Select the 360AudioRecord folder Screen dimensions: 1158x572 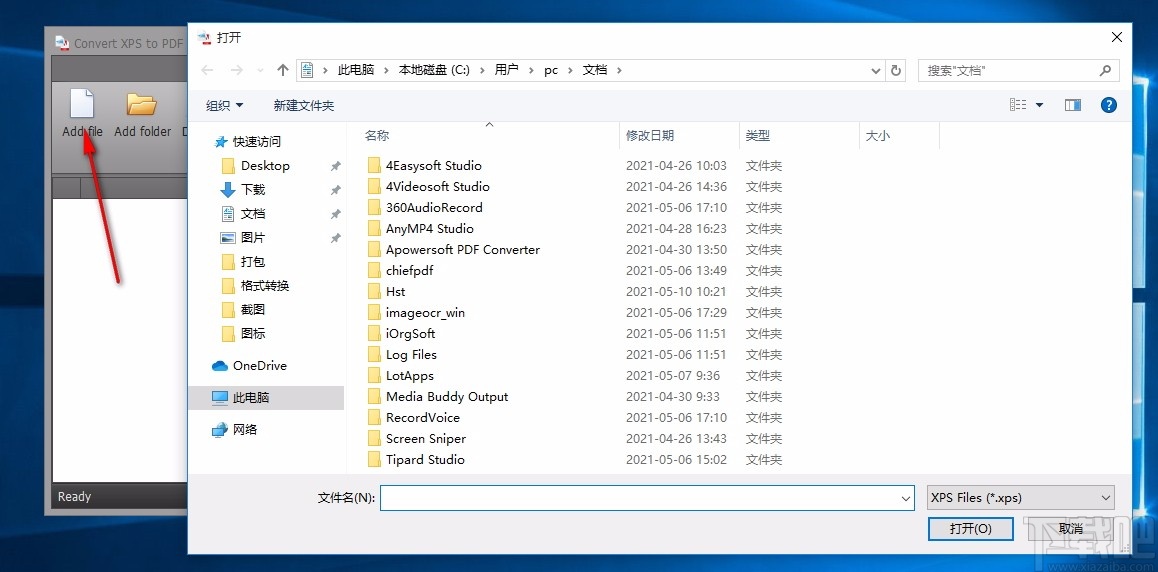[434, 207]
